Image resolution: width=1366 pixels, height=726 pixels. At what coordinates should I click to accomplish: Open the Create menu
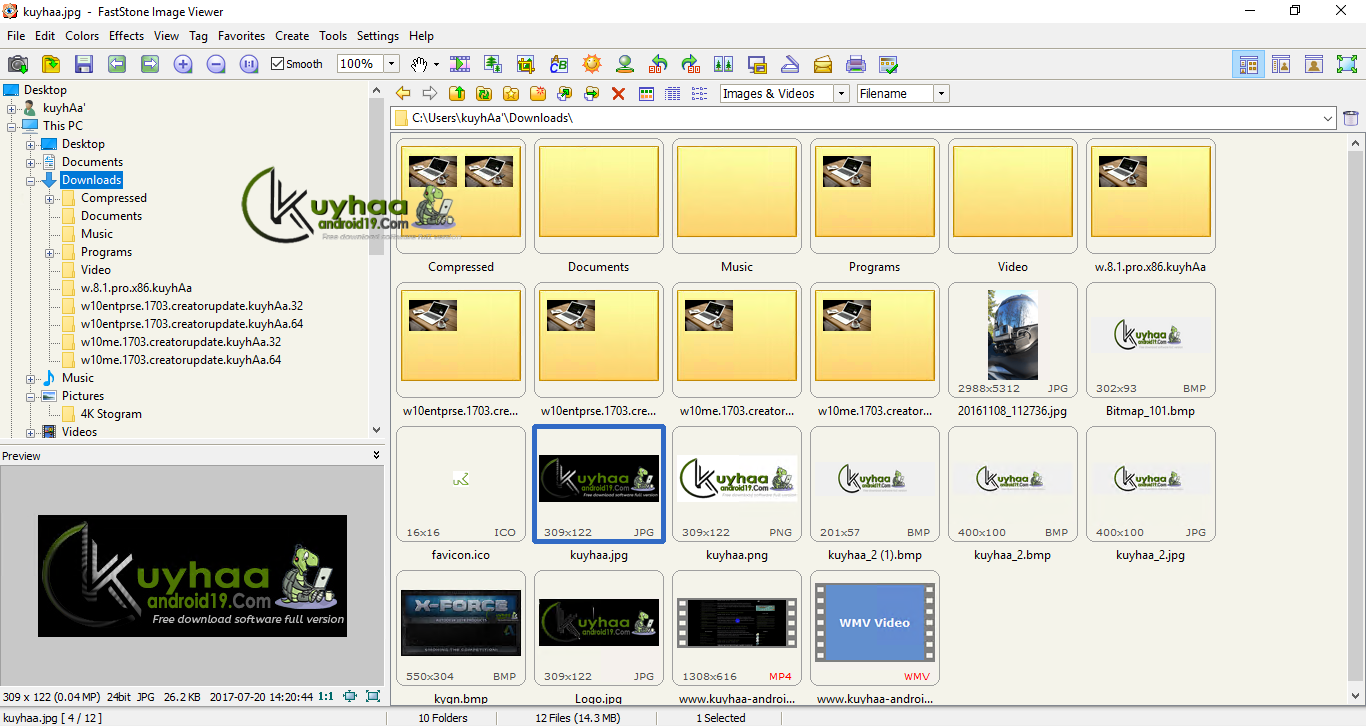tap(292, 36)
